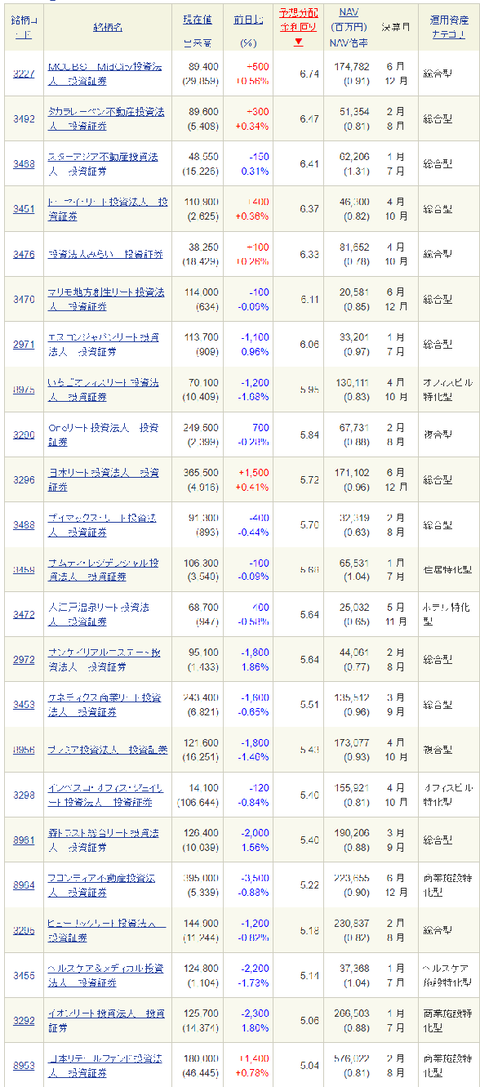Select yield value 6.11

[309, 299]
